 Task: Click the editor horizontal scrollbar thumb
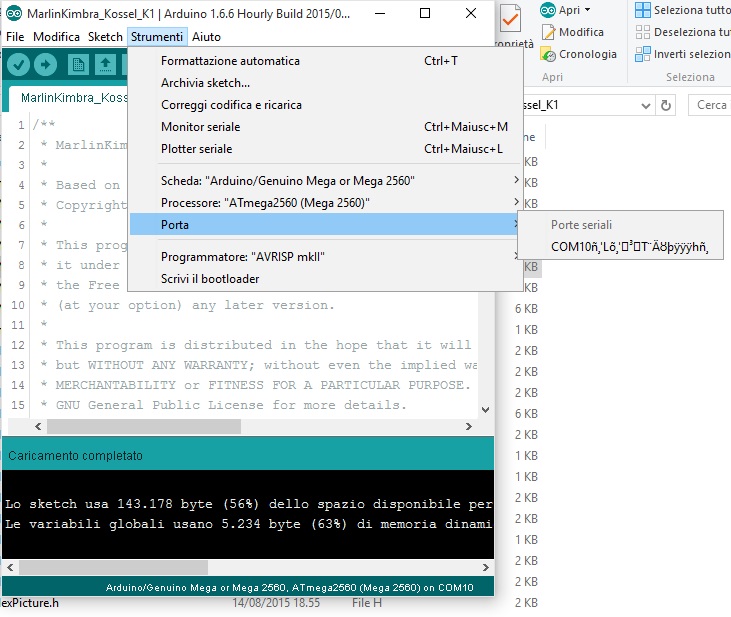[x=144, y=426]
